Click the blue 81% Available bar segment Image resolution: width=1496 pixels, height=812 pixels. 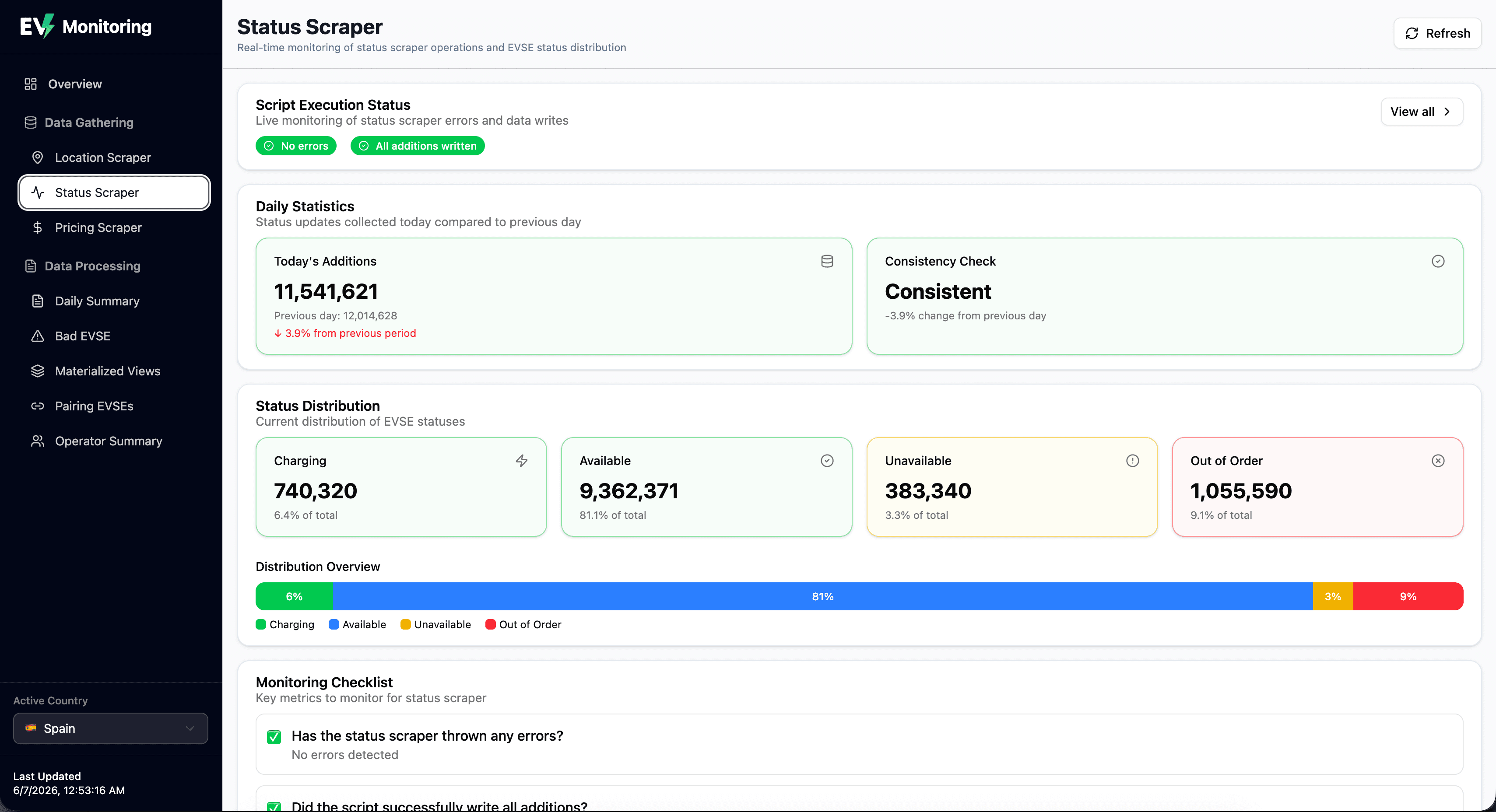coord(823,596)
